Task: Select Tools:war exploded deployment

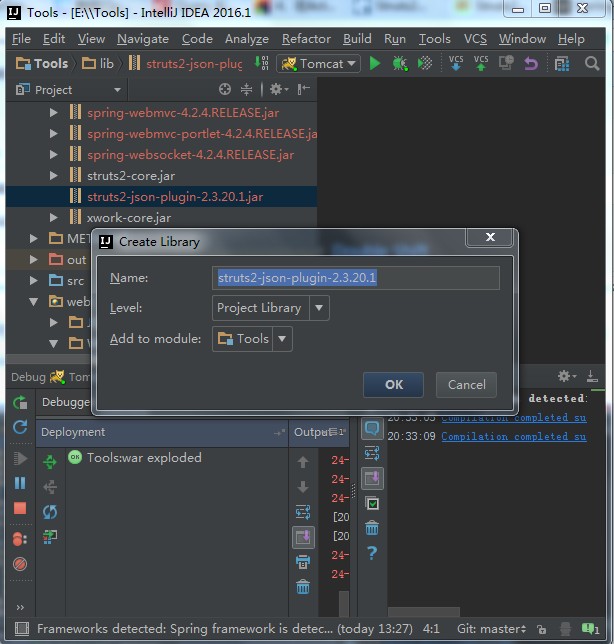Action: (144, 458)
